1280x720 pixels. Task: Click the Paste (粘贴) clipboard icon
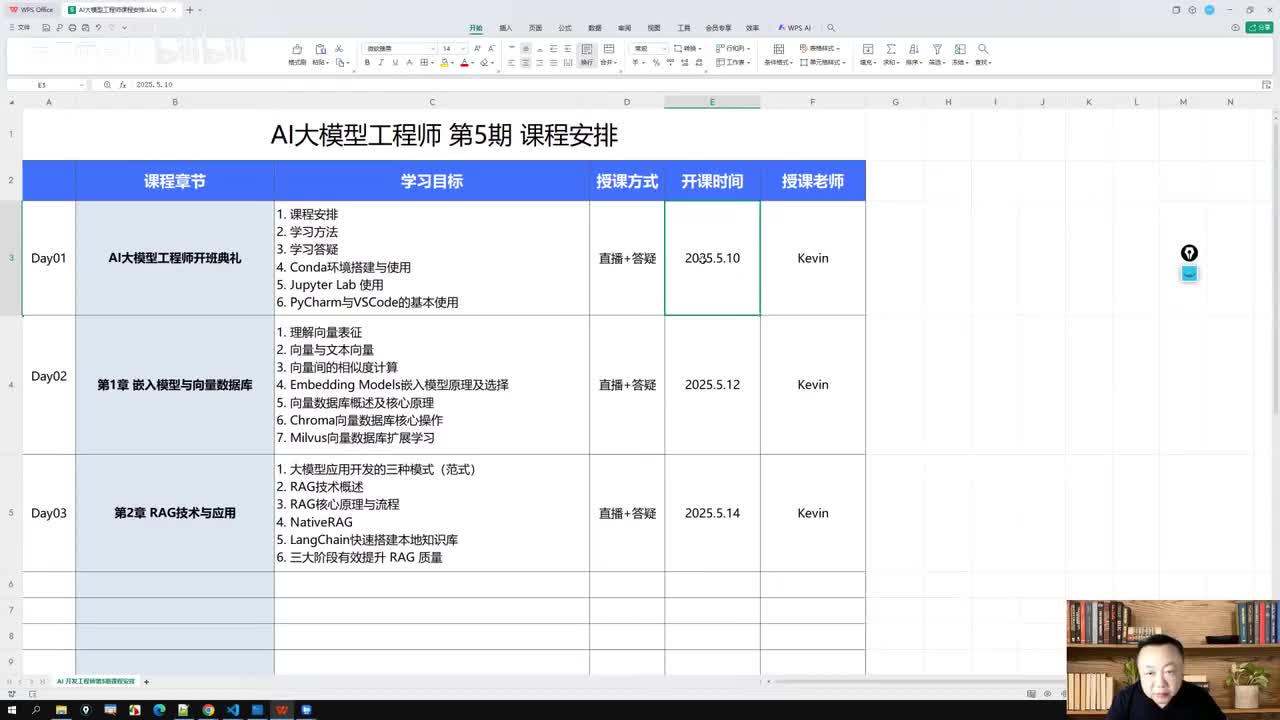(x=321, y=49)
